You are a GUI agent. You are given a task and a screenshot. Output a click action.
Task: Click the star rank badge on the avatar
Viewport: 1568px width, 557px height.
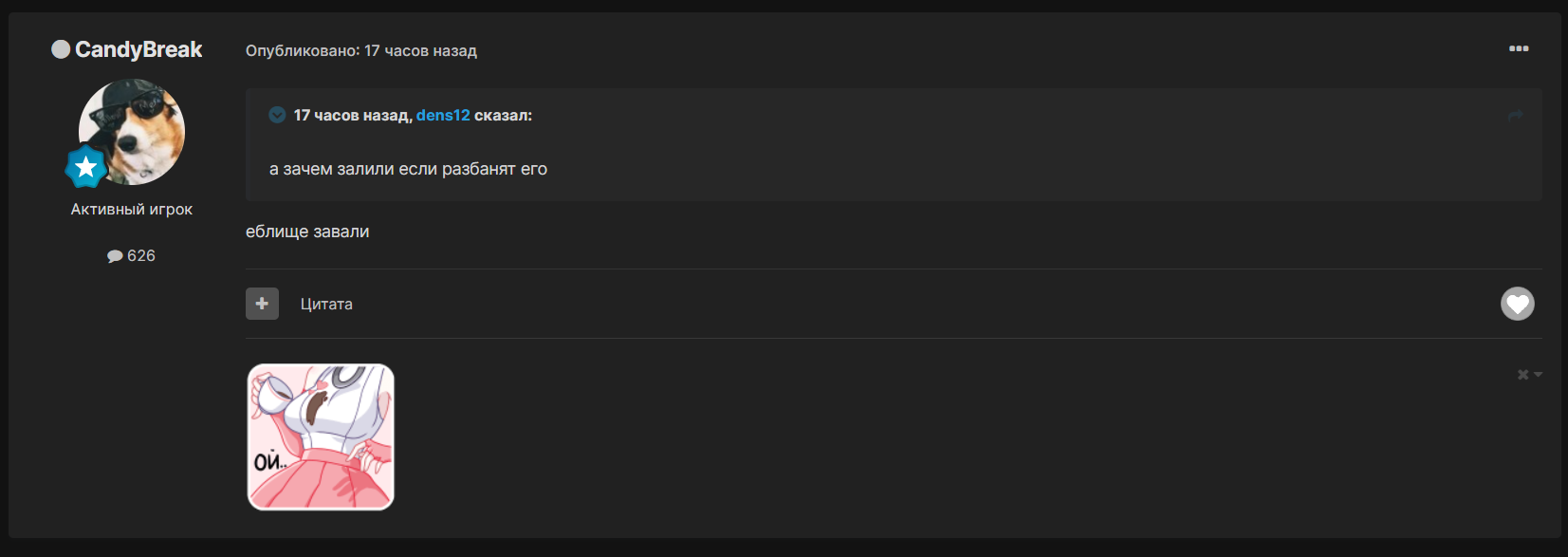point(85,167)
